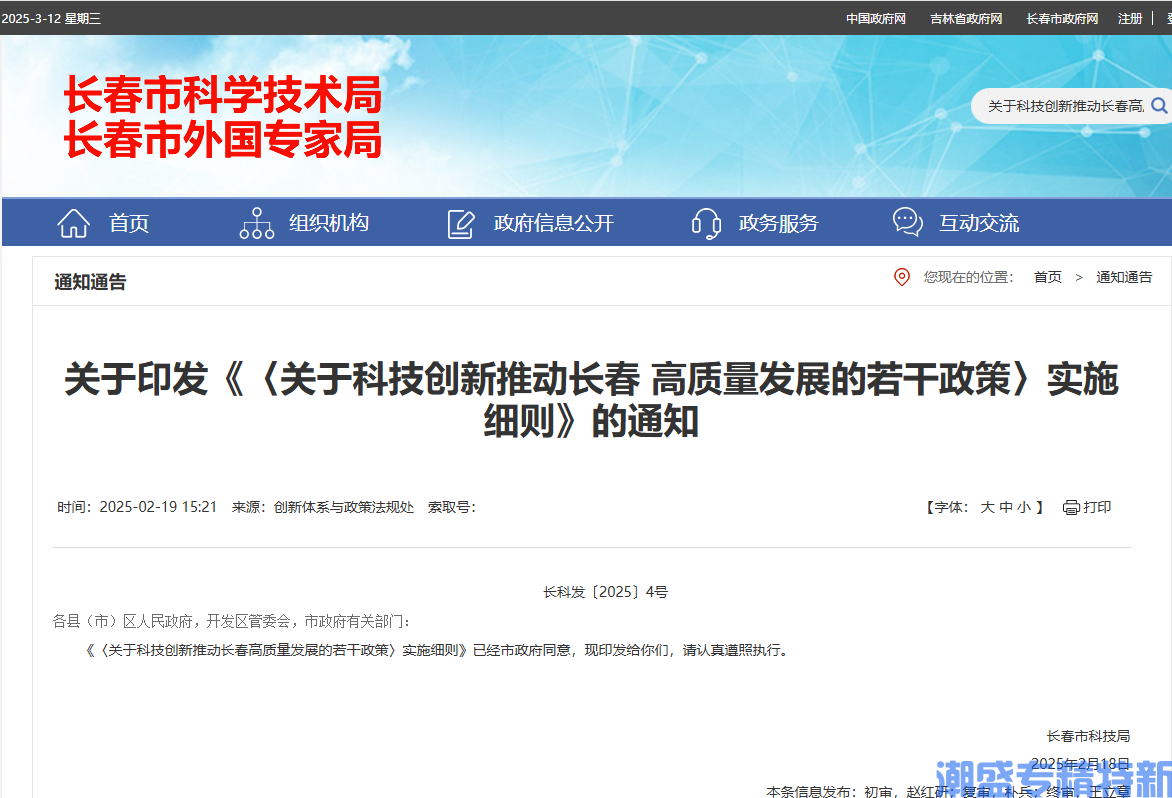Set the font size to 小
1172x798 pixels.
point(1023,507)
